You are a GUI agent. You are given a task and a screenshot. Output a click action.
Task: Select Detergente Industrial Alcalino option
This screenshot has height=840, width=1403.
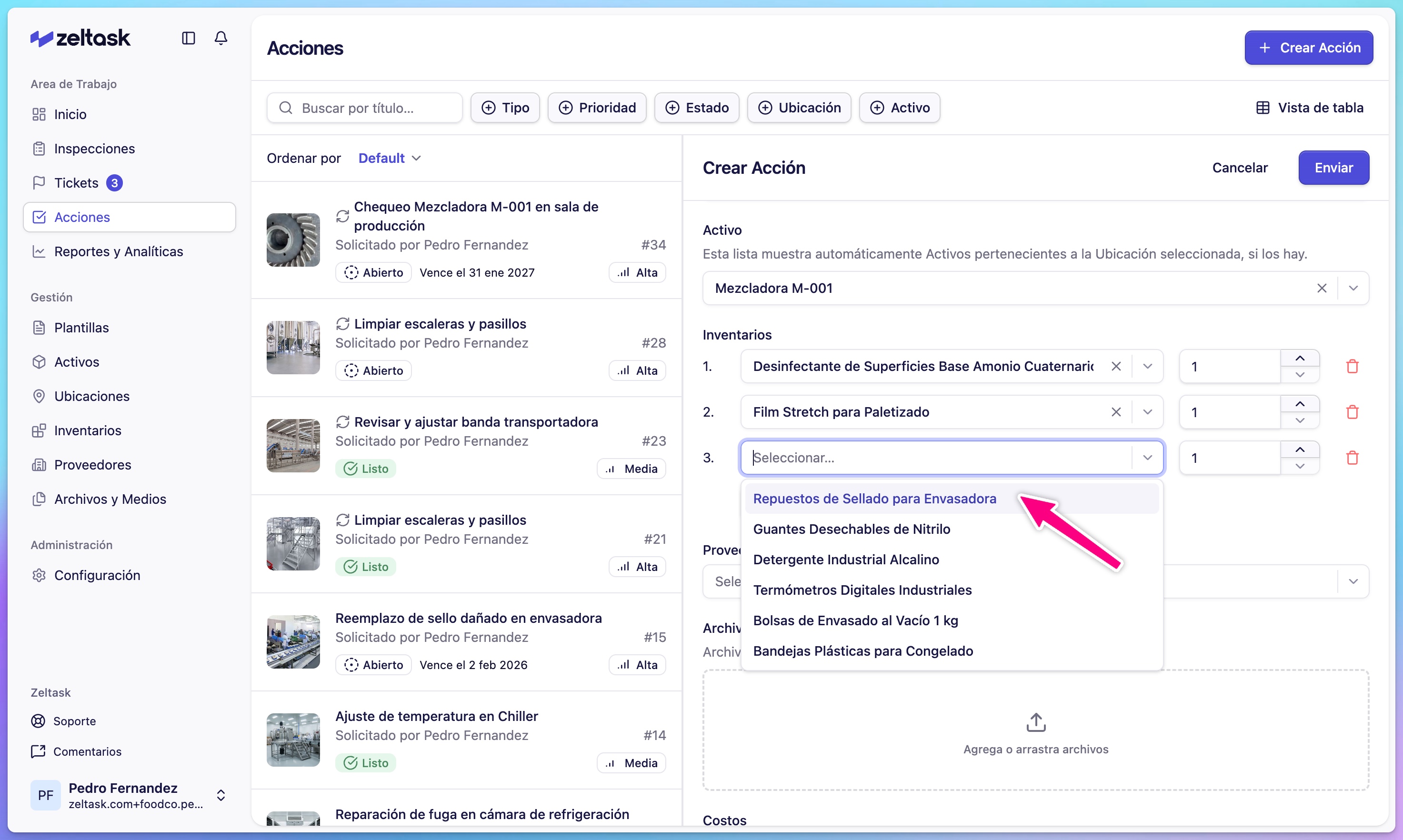click(952, 560)
